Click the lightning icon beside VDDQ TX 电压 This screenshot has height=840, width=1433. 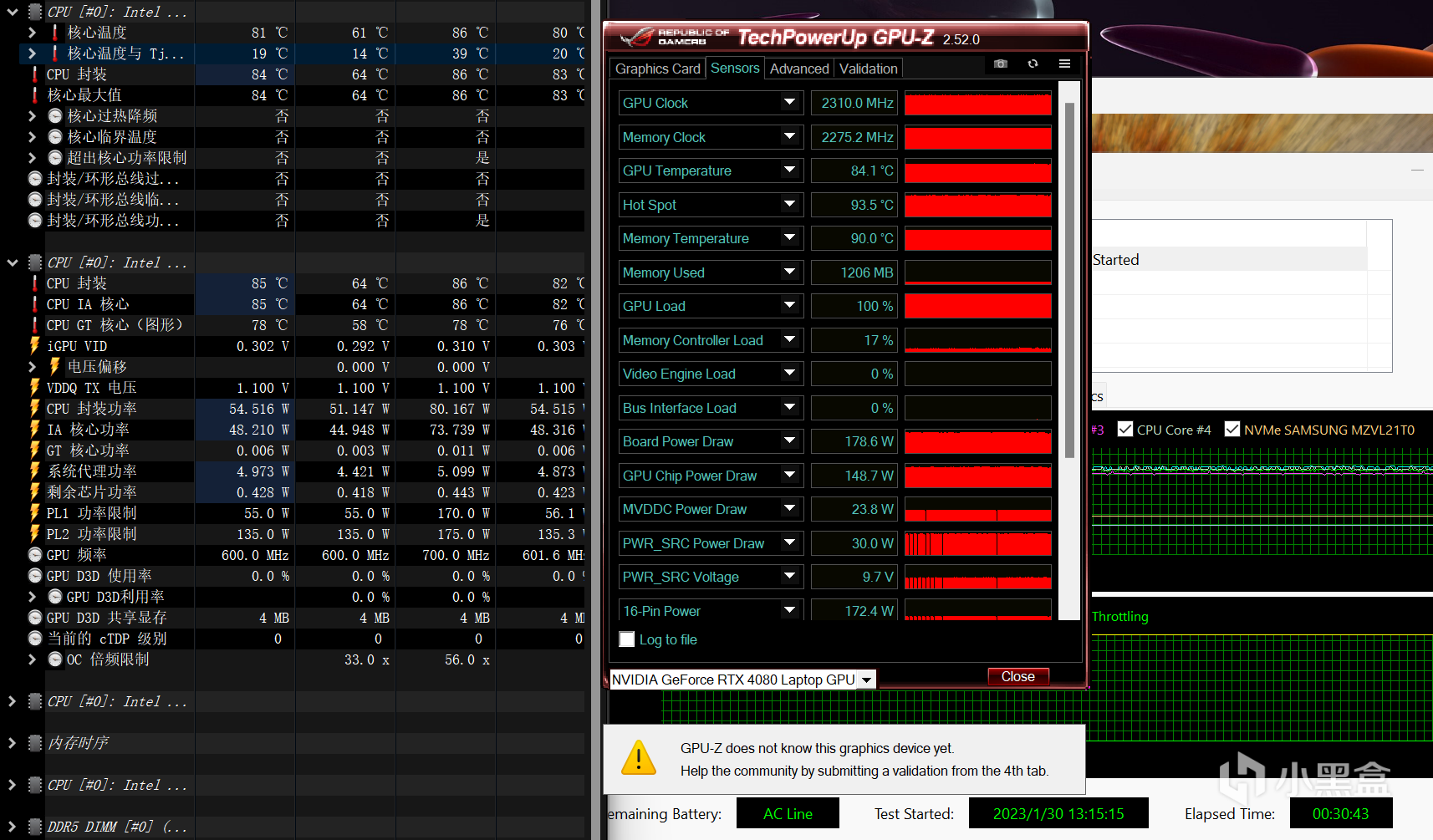pos(35,388)
